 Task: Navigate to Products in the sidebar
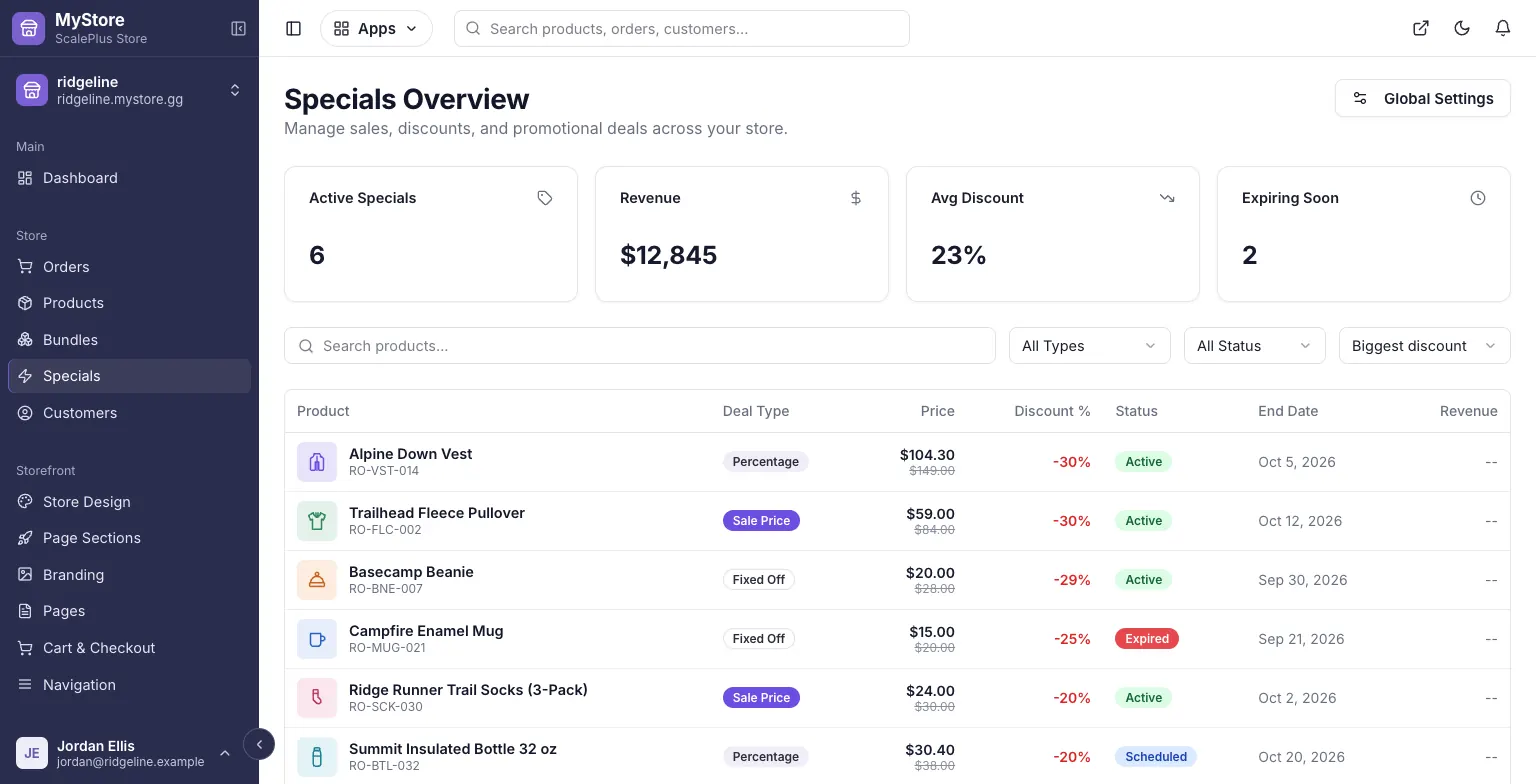(129, 303)
